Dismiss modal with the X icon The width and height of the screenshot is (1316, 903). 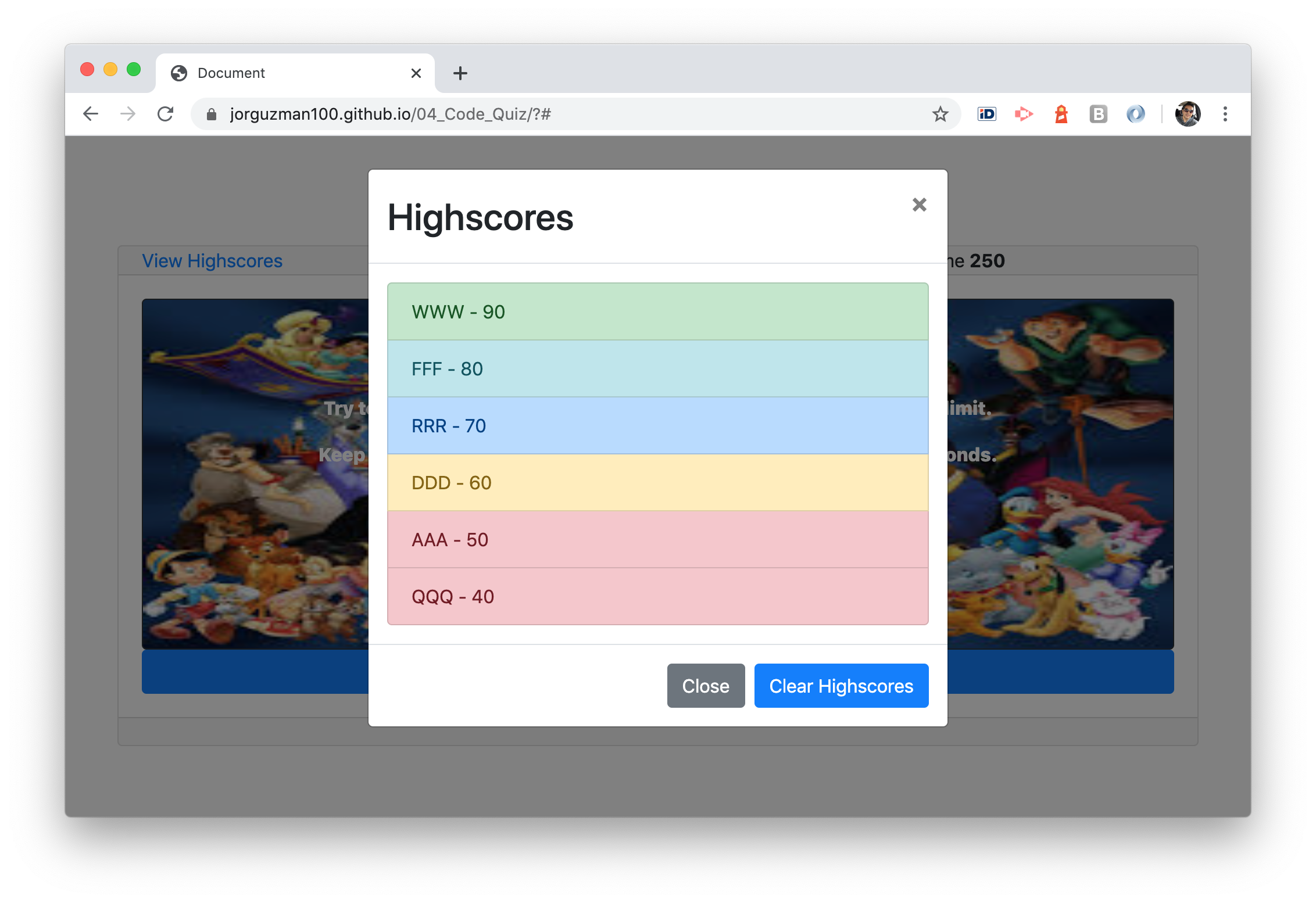tap(919, 205)
